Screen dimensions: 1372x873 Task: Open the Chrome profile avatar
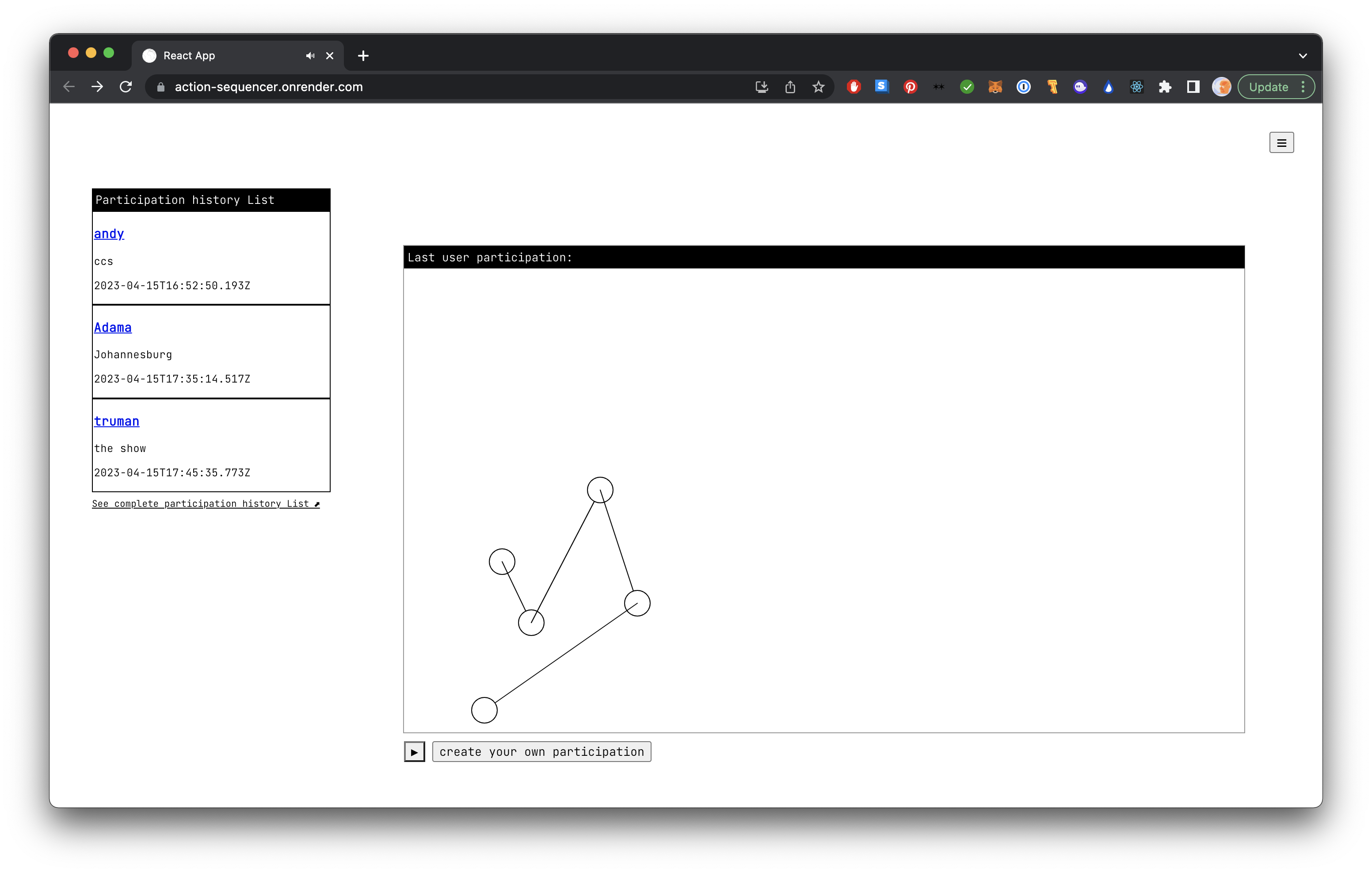1222,87
